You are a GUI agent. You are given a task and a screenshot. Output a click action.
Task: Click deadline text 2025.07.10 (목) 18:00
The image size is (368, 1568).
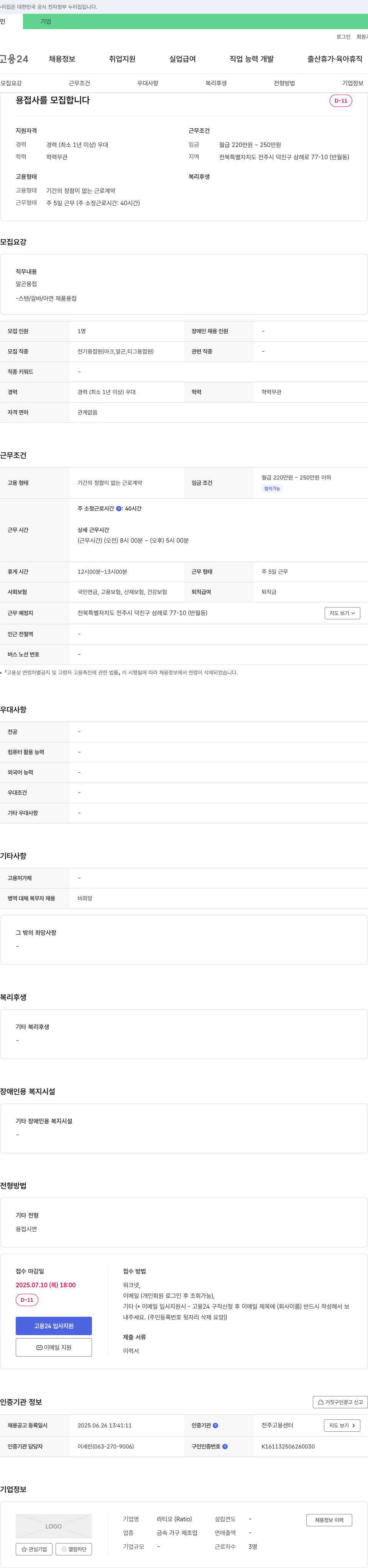click(x=46, y=1285)
